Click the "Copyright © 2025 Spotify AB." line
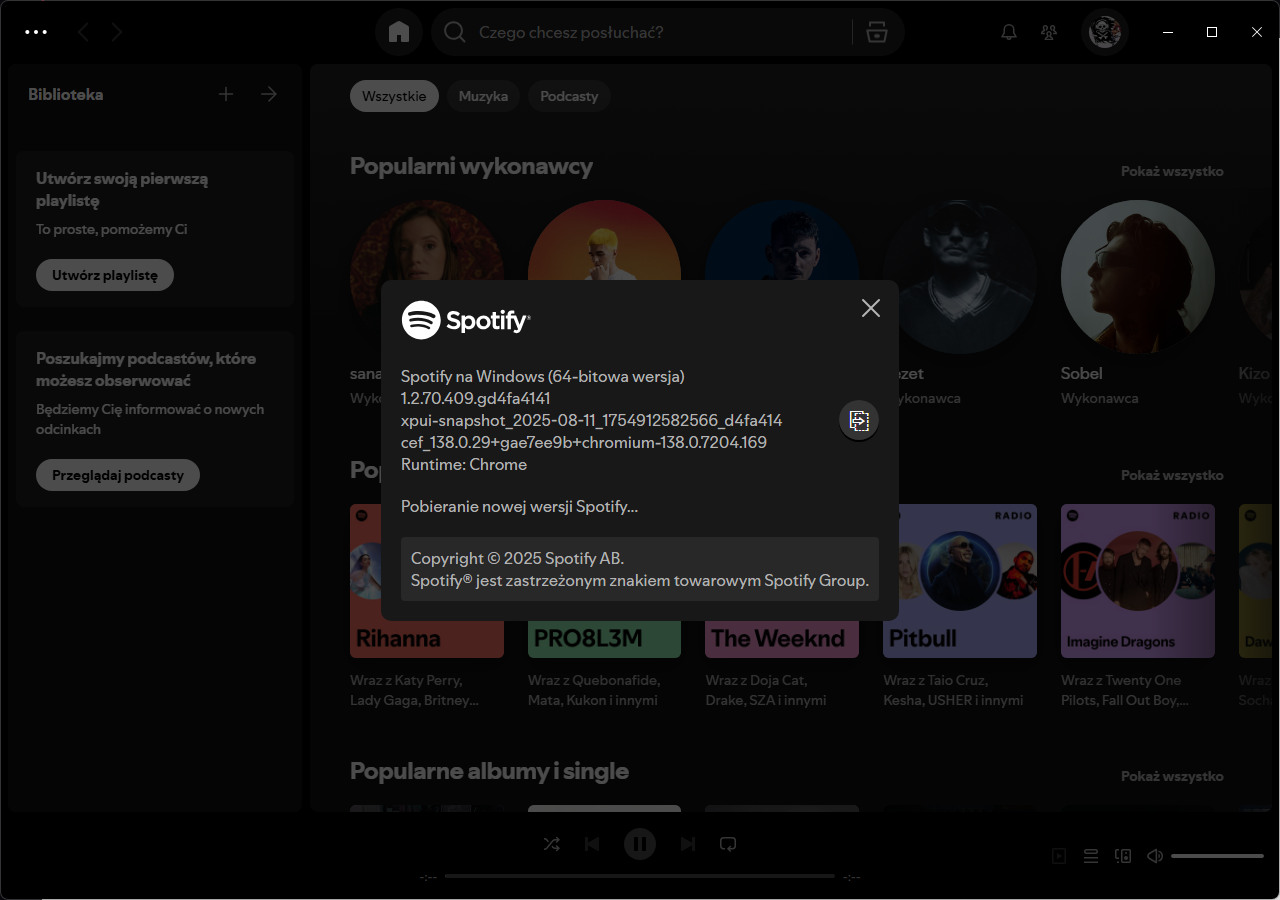 click(517, 558)
